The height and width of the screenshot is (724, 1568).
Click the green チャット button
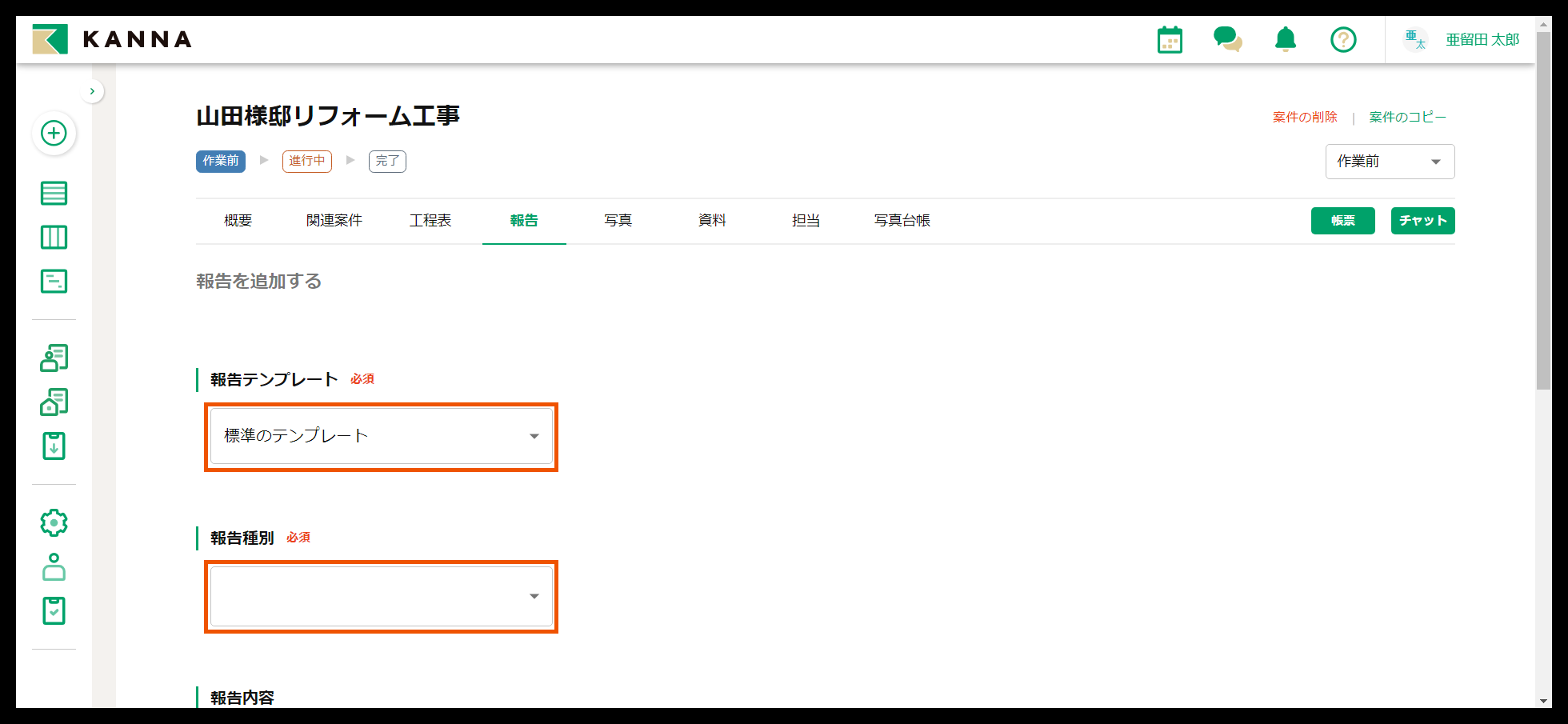point(1422,221)
